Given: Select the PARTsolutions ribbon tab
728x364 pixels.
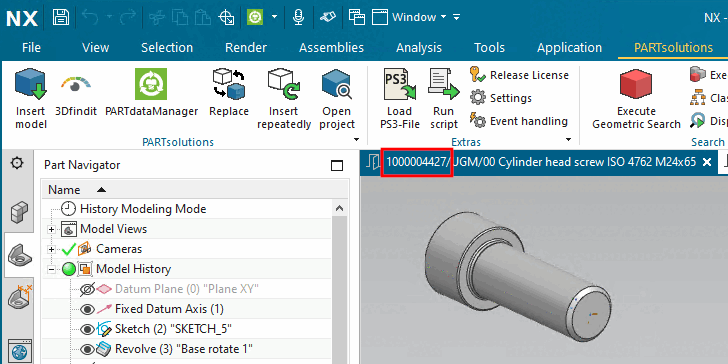Looking at the screenshot, I should click(x=673, y=47).
